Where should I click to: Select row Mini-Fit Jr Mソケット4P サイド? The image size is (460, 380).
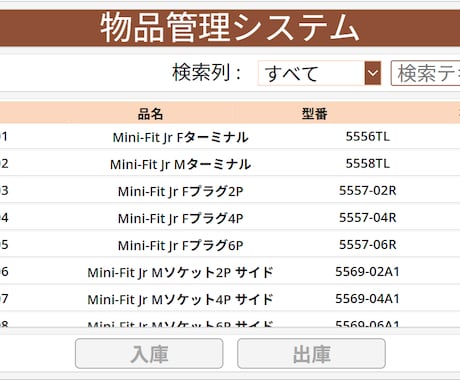(x=230, y=299)
